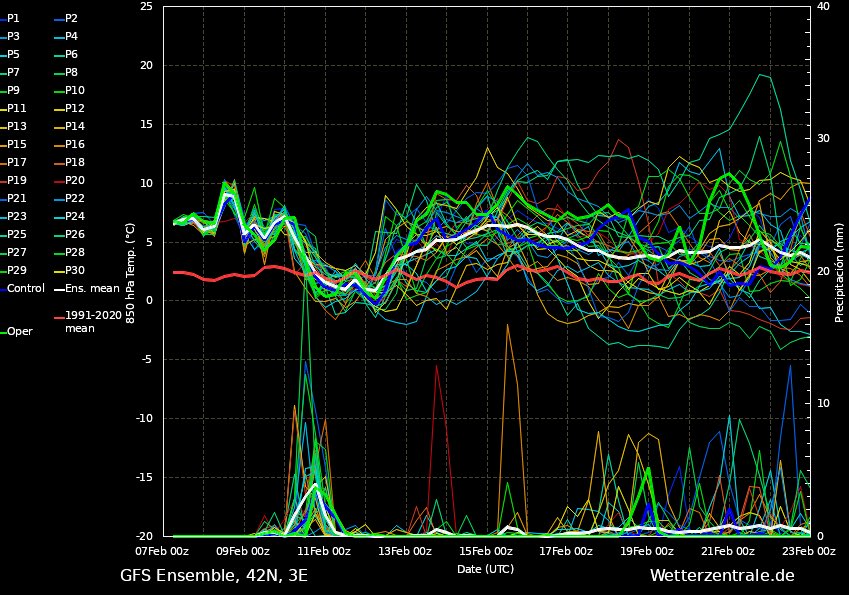
Task: Select the 13Feb 00z axis label
Action: [405, 551]
